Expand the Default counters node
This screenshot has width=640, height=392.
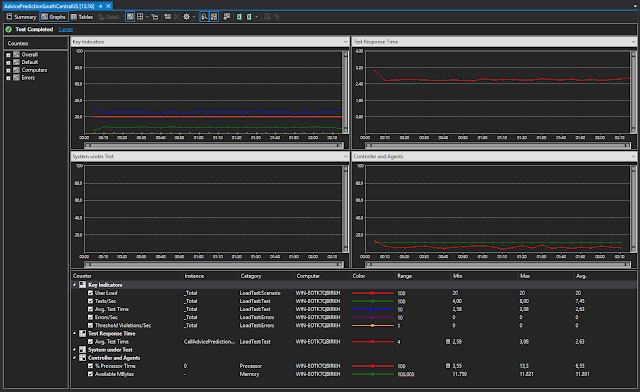(x=8, y=62)
